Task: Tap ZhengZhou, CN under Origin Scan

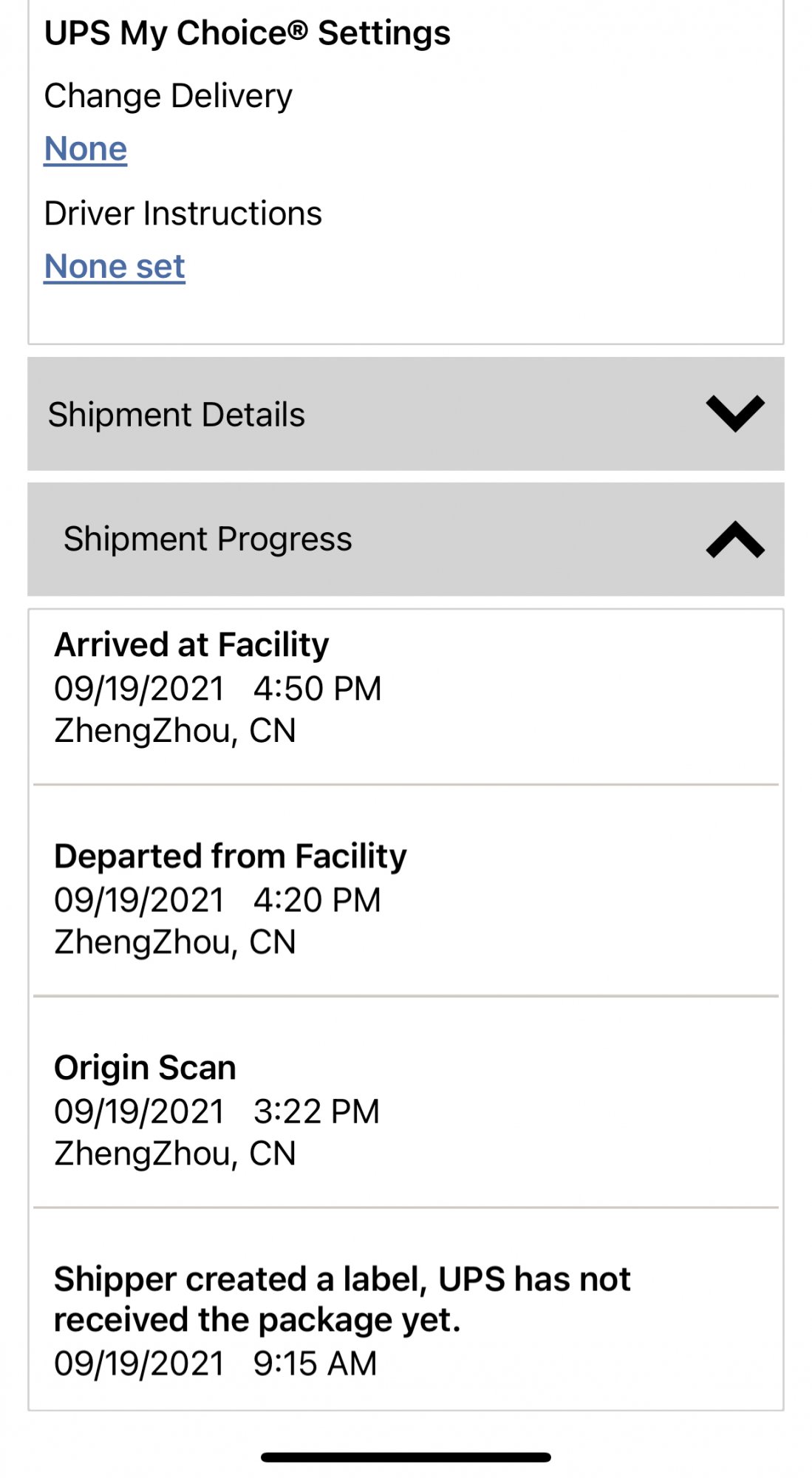Action: 175,1154
